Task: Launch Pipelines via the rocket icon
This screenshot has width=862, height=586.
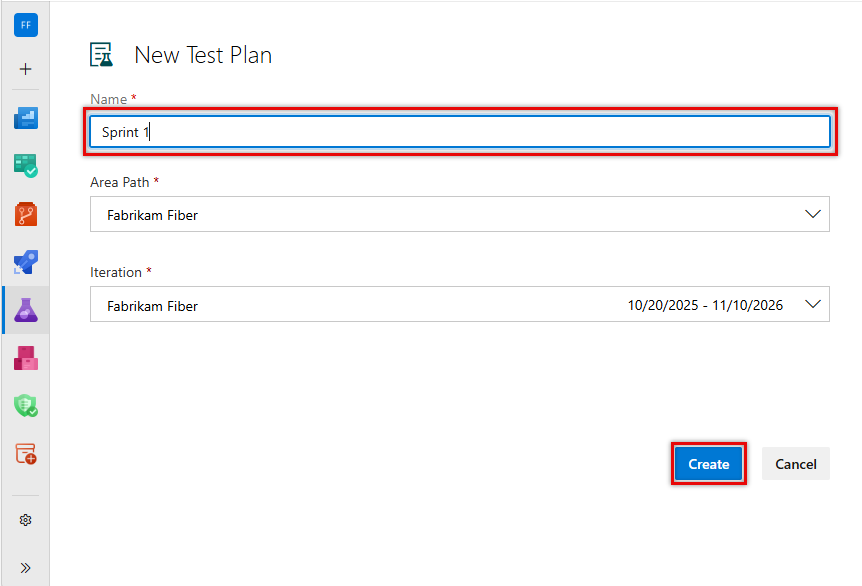Action: [25, 261]
